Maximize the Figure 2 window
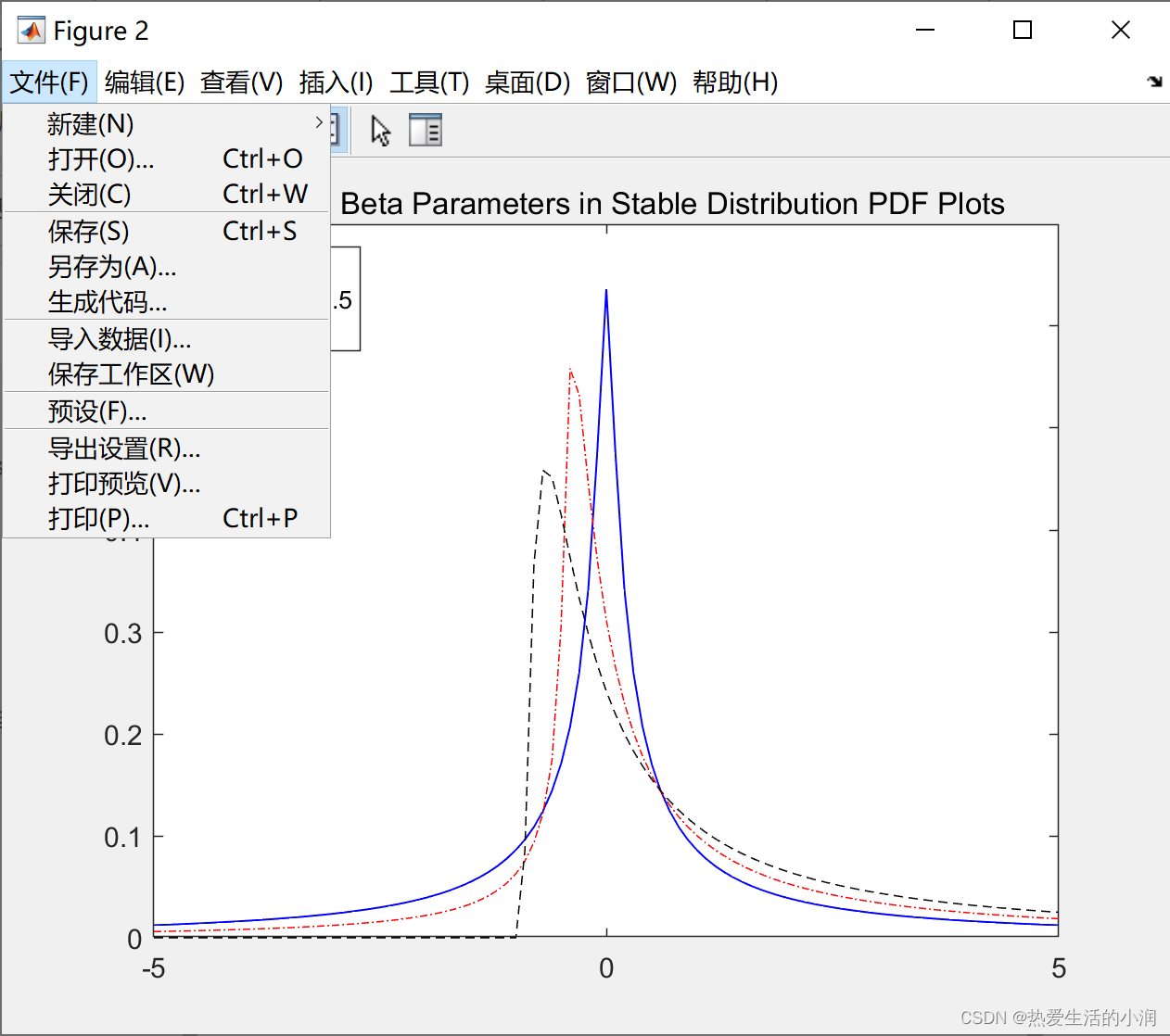 (1023, 31)
